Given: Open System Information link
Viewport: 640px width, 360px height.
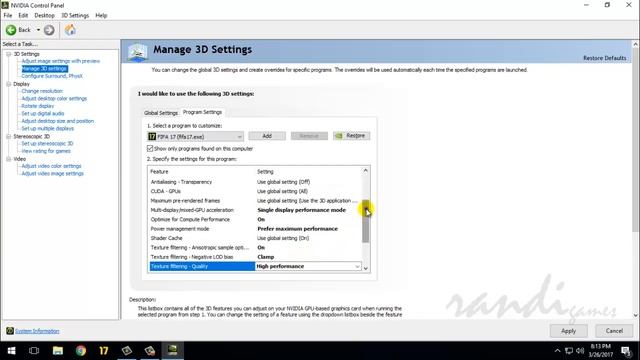Looking at the screenshot, I should (37, 331).
